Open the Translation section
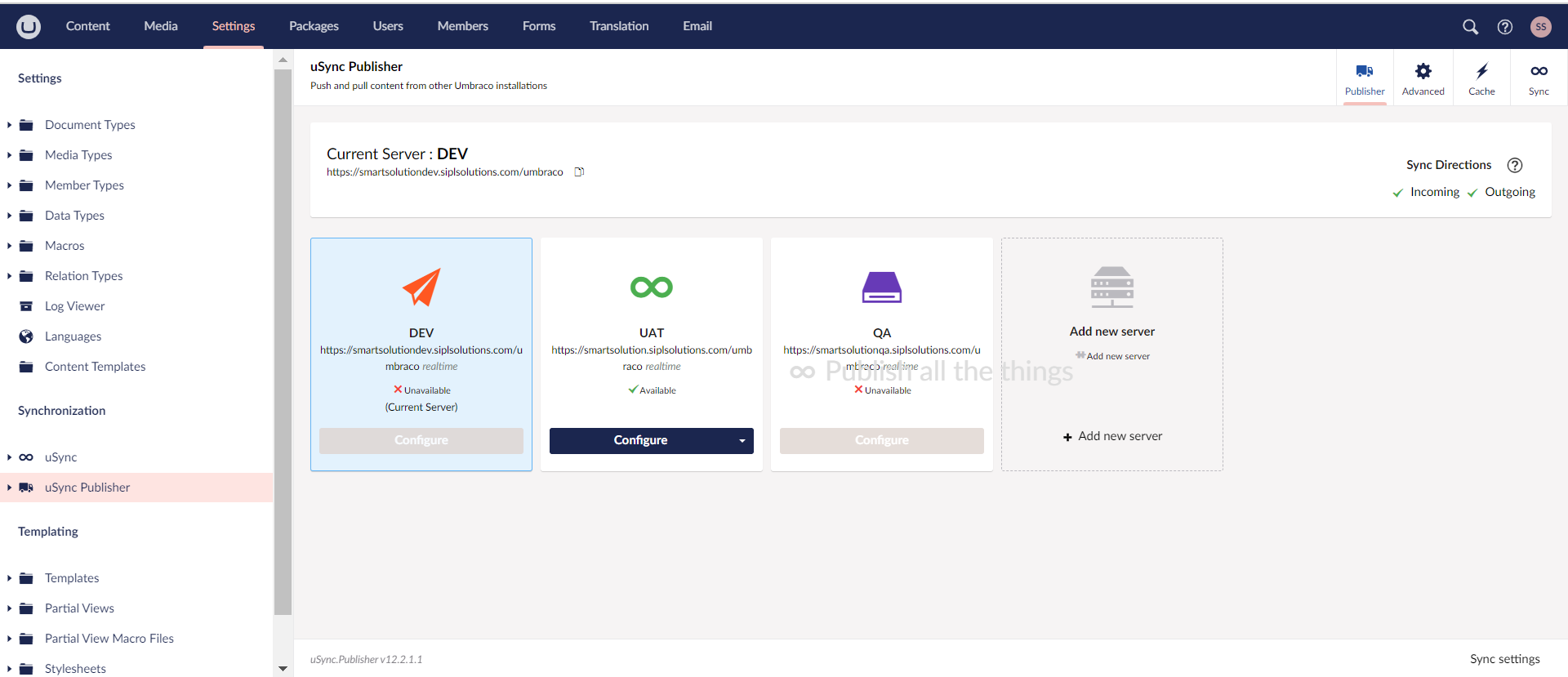Image resolution: width=1568 pixels, height=677 pixels. click(x=619, y=26)
